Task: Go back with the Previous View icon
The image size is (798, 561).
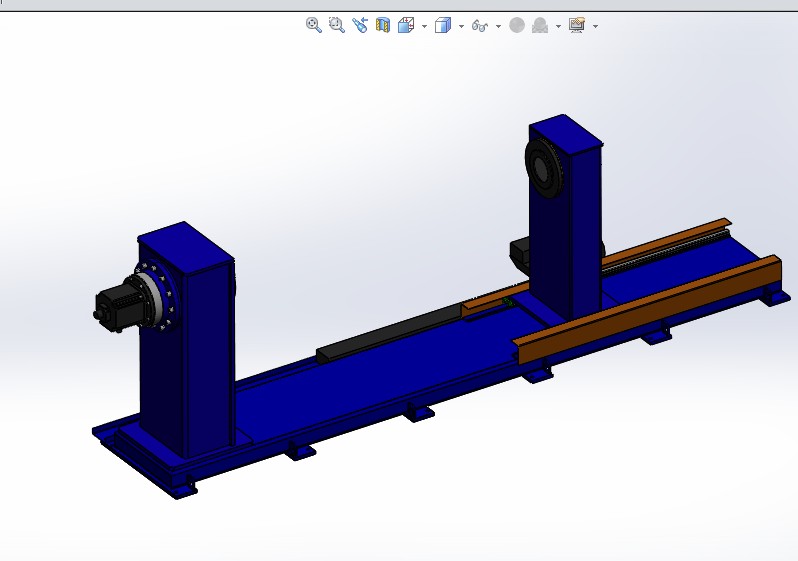Action: (x=360, y=25)
